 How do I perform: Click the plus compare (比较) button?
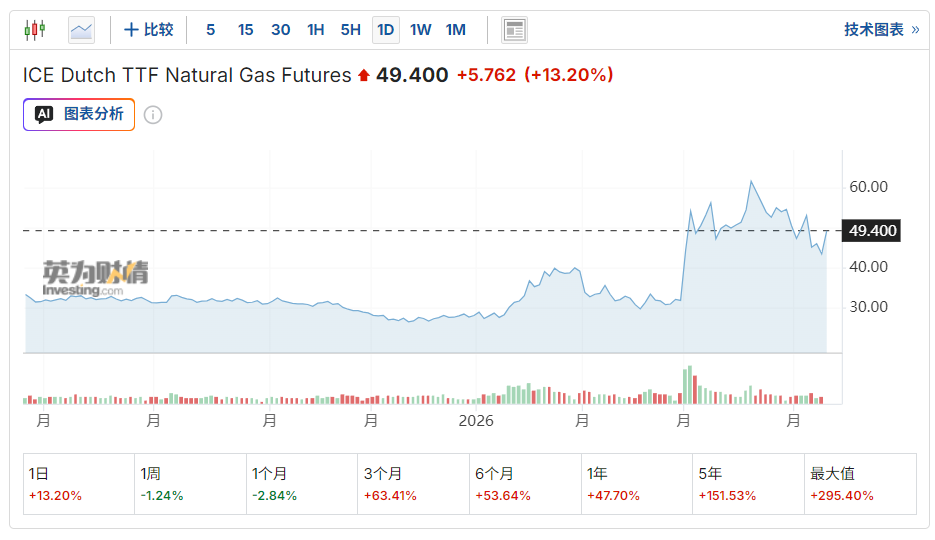[x=148, y=30]
